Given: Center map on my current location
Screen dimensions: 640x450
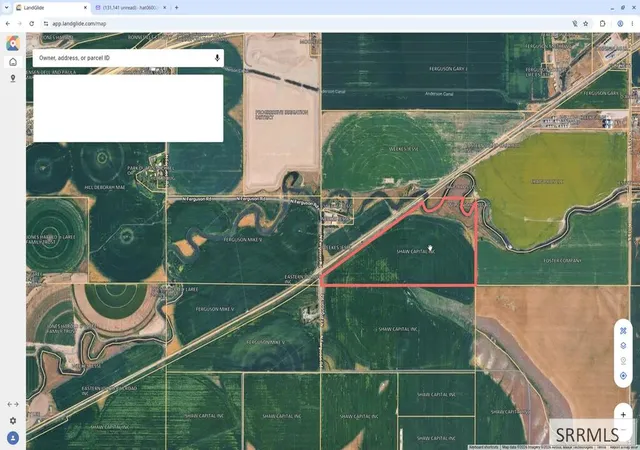Looking at the screenshot, I should point(623,376).
